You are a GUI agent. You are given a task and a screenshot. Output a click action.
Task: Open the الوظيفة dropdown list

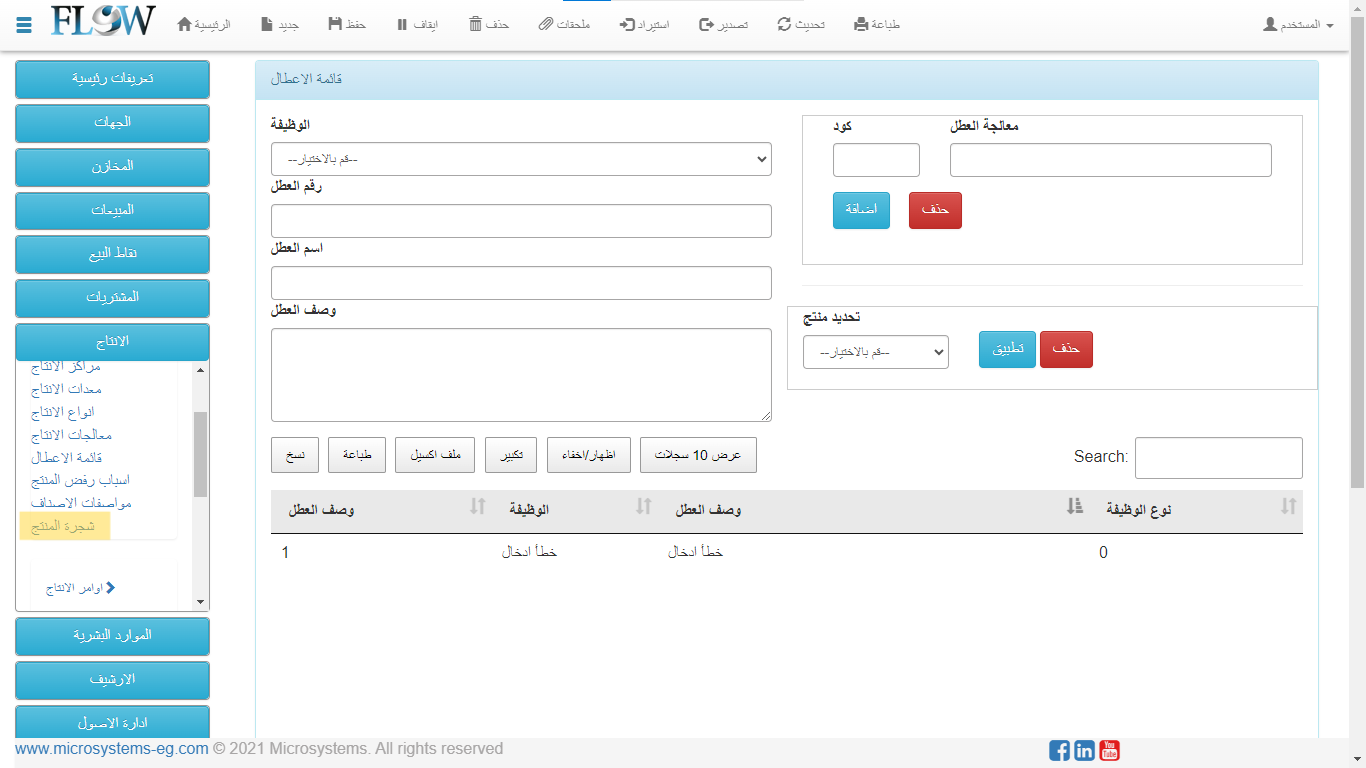coord(521,159)
